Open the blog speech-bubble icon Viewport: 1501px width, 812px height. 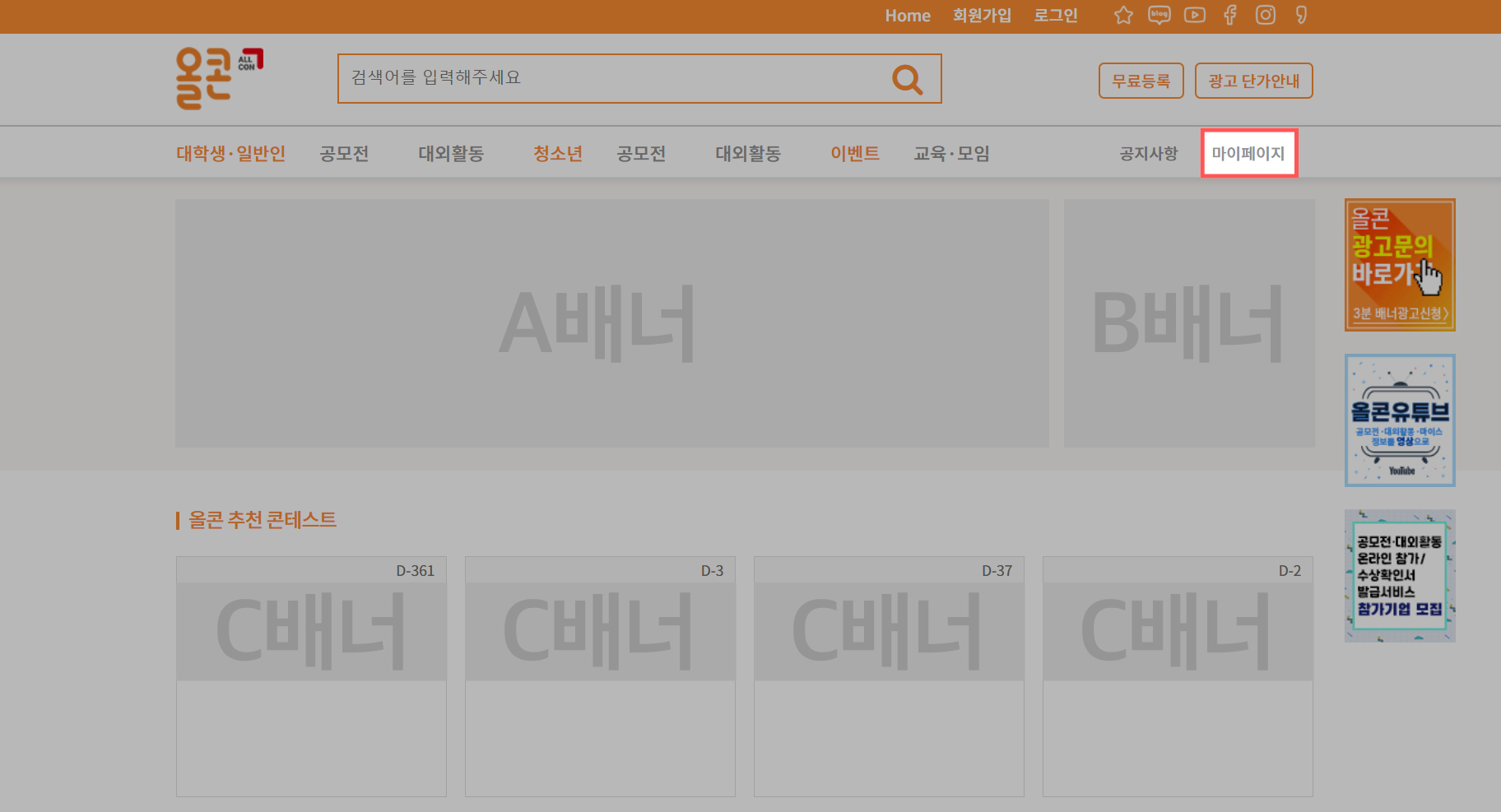coord(1159,16)
